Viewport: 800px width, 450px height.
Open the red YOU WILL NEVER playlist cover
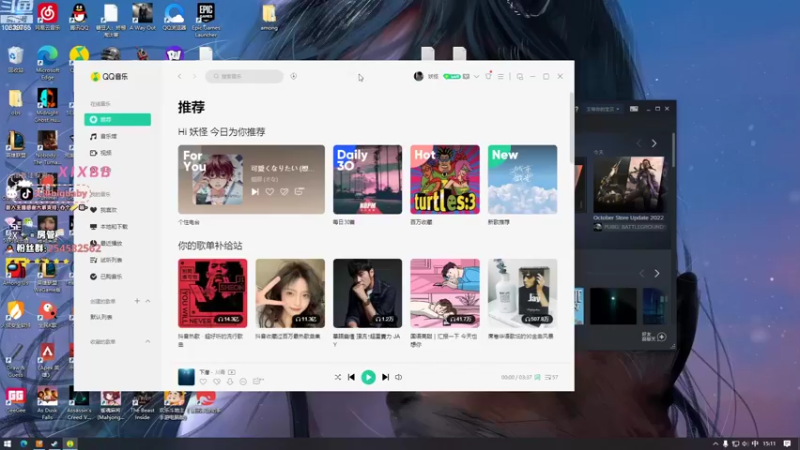pos(212,293)
